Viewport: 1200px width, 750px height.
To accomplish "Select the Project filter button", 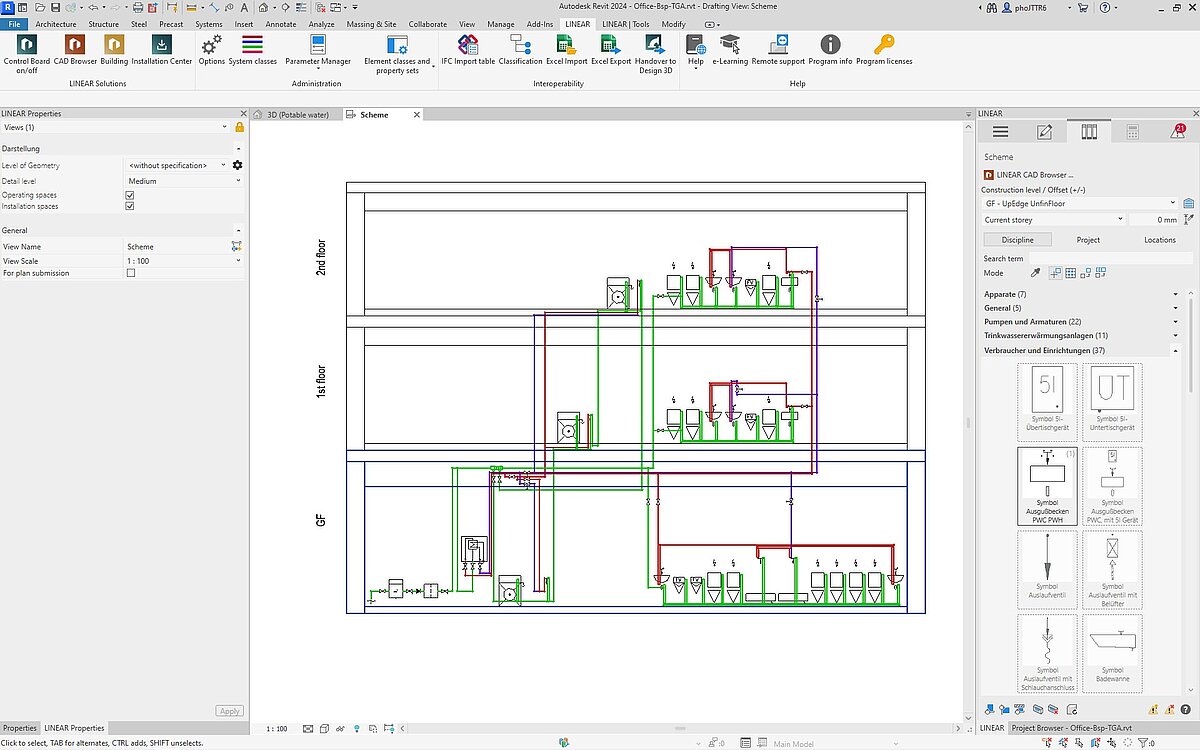I will [1088, 240].
